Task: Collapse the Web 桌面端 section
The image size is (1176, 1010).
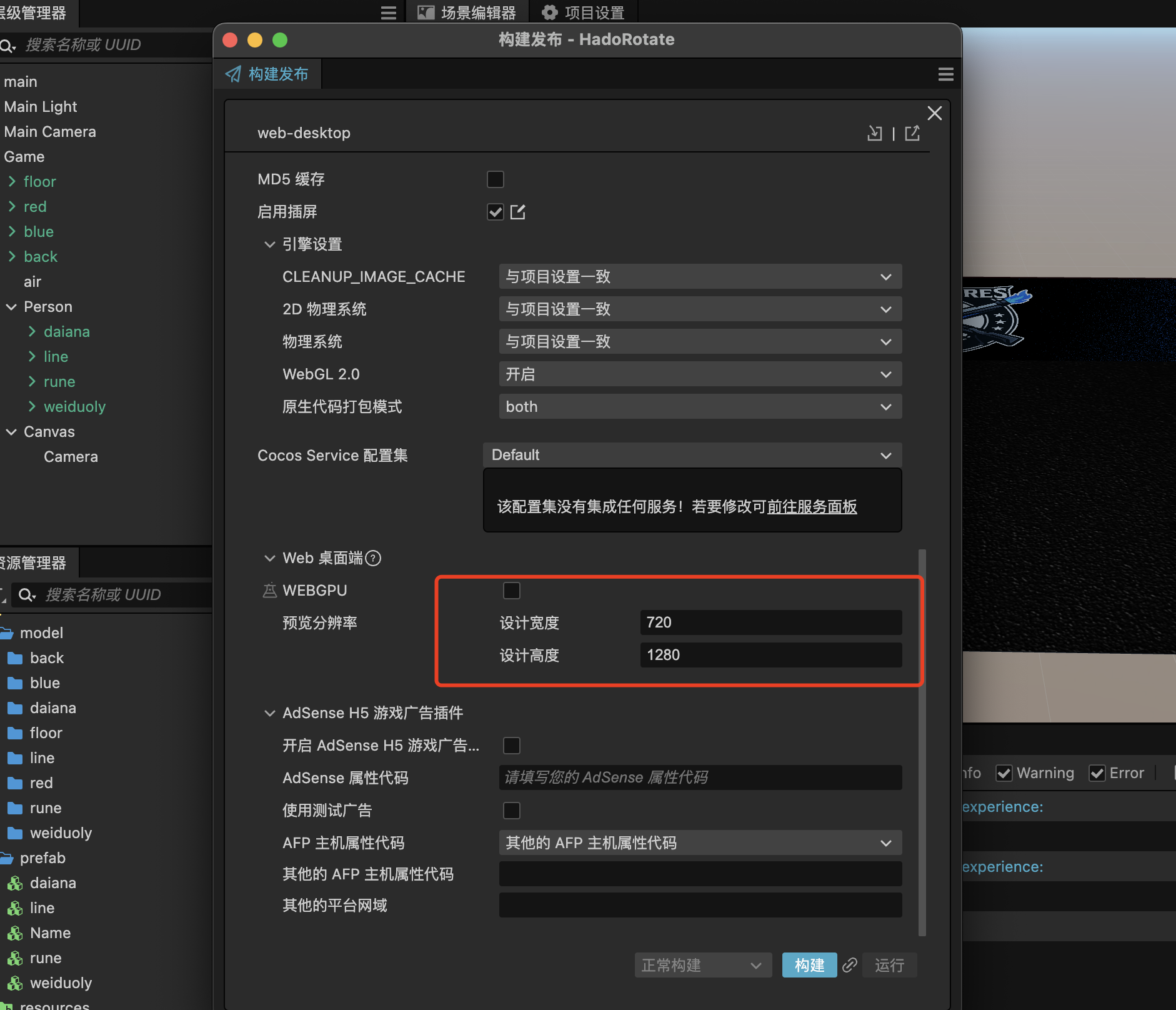Action: (x=270, y=558)
